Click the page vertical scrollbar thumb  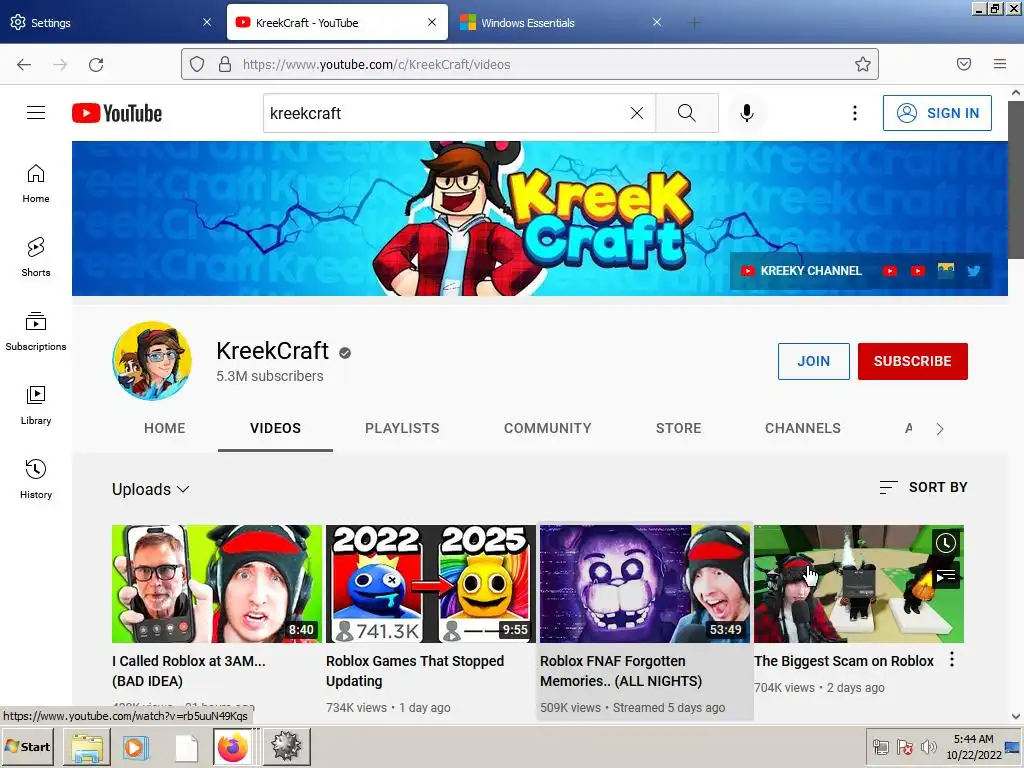(x=1016, y=180)
